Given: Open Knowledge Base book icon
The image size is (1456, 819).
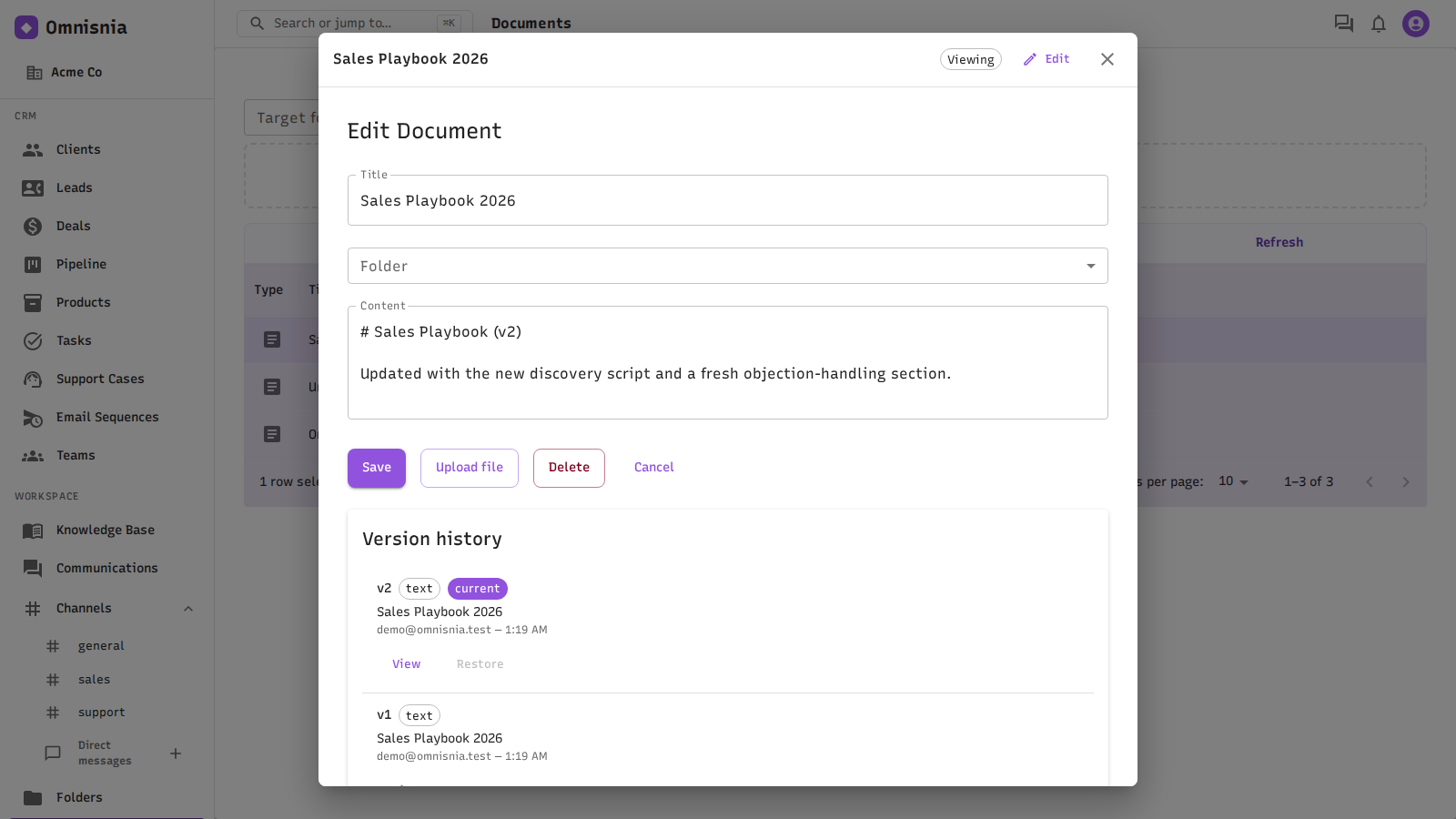Looking at the screenshot, I should (x=33, y=531).
